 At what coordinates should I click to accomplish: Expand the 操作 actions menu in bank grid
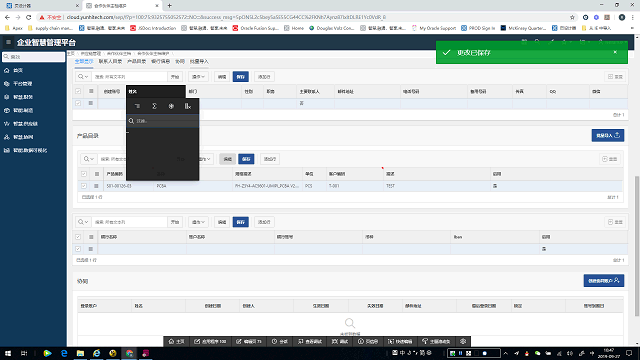coord(198,222)
